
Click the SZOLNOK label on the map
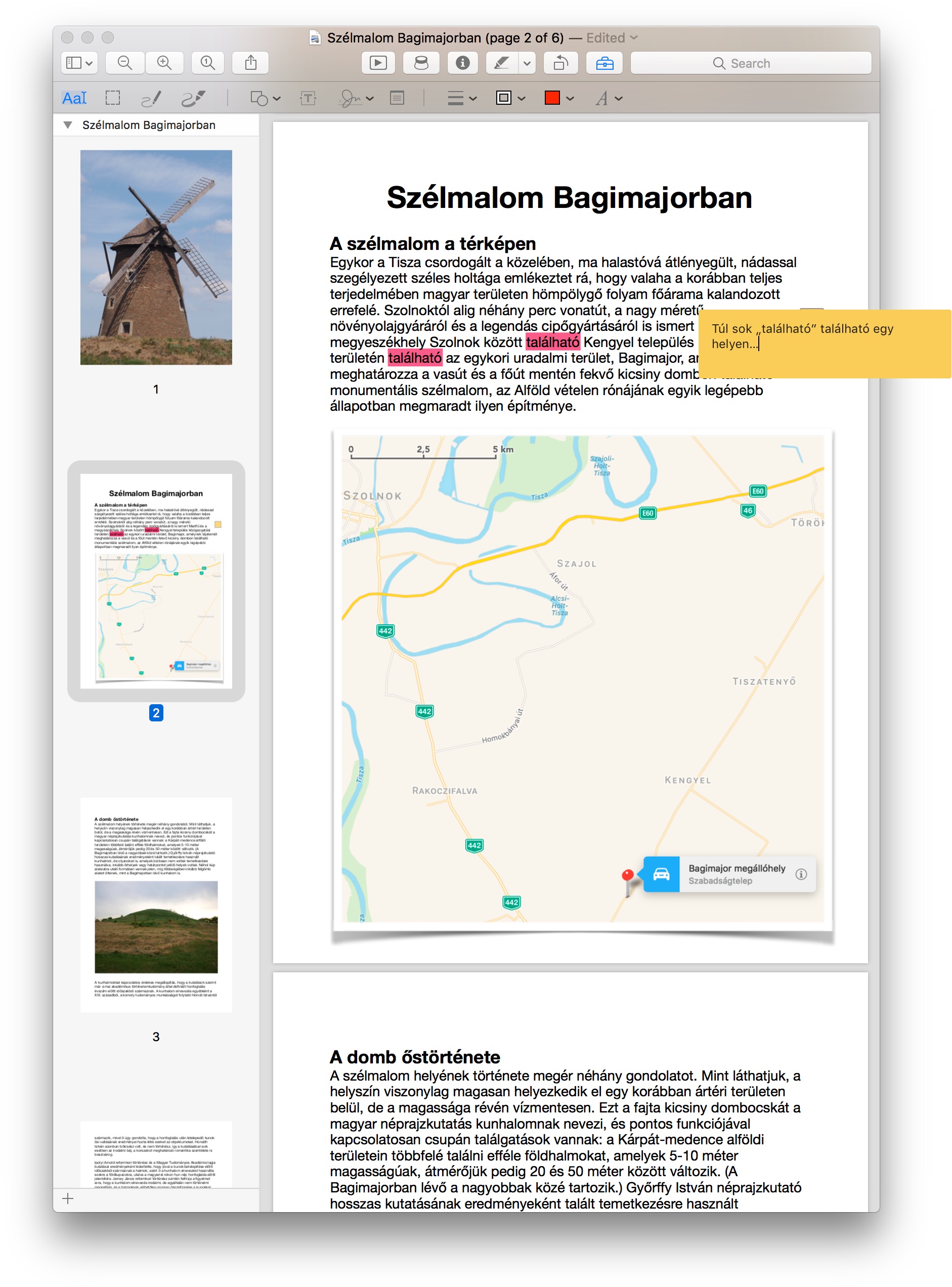click(x=372, y=496)
